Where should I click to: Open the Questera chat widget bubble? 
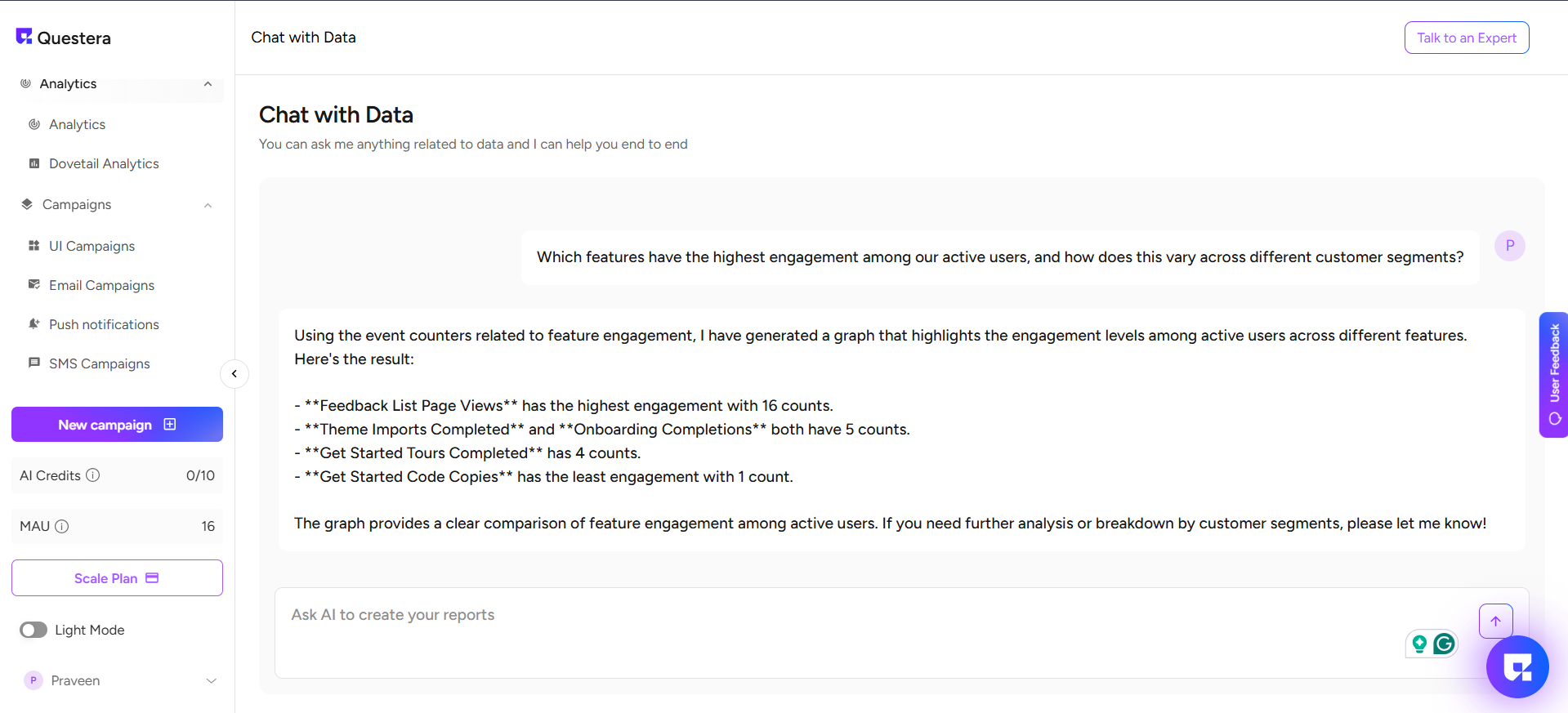1517,668
